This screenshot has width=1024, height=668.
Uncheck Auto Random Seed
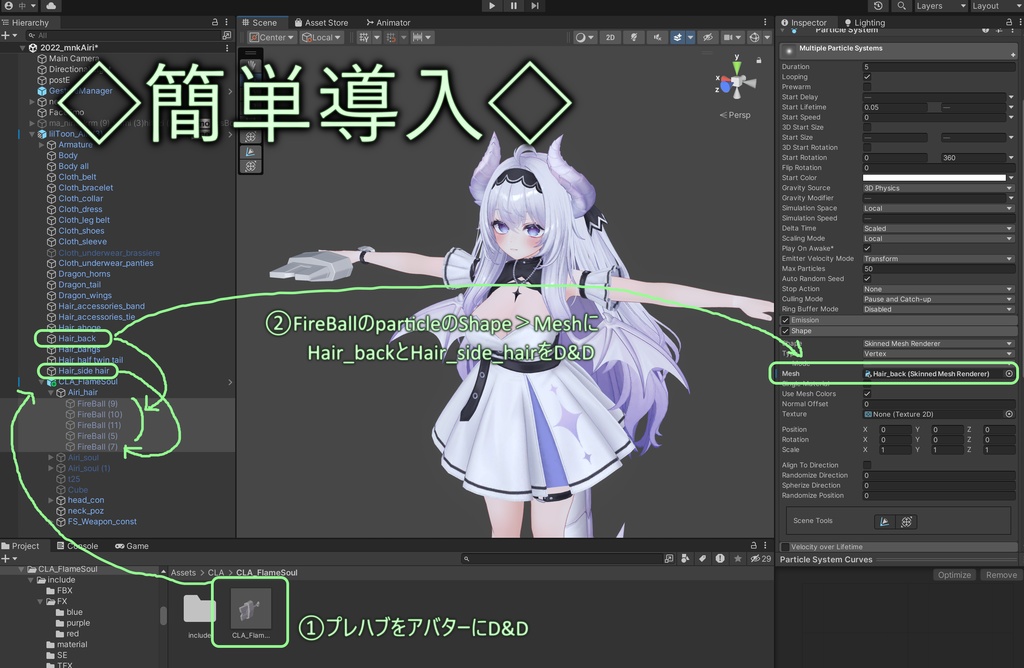869,278
